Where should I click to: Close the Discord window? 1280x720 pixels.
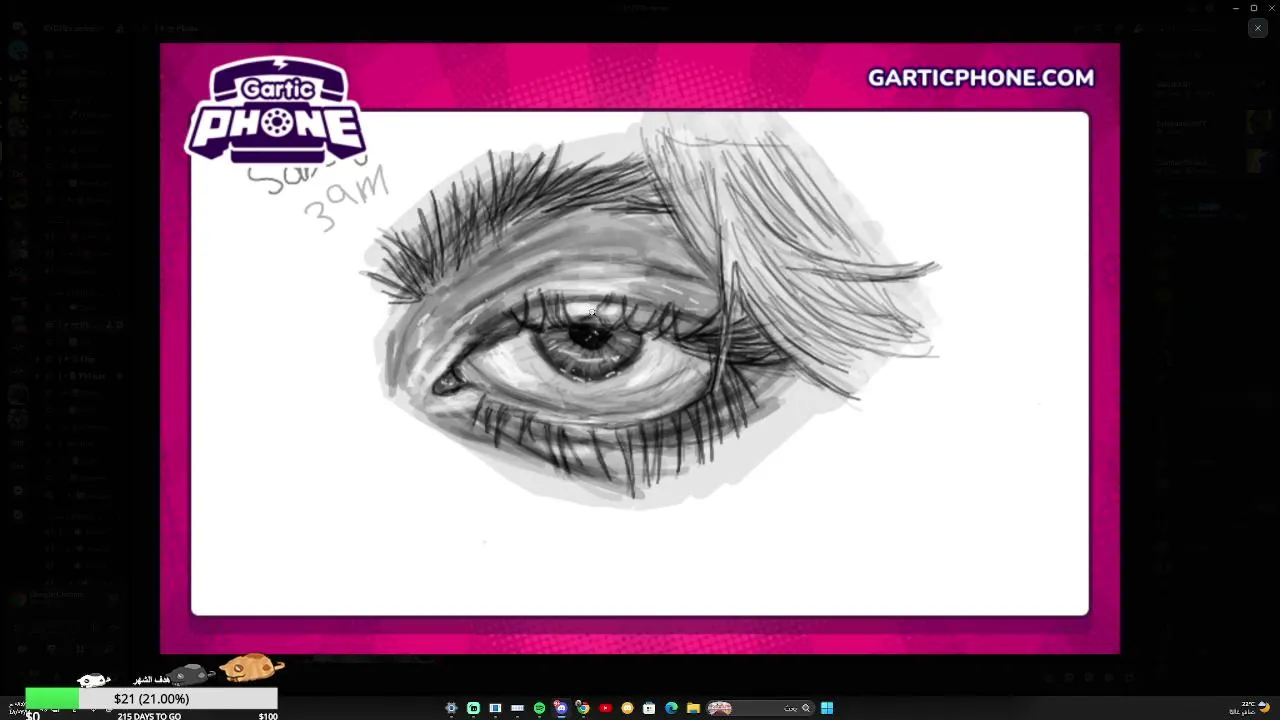(1271, 8)
